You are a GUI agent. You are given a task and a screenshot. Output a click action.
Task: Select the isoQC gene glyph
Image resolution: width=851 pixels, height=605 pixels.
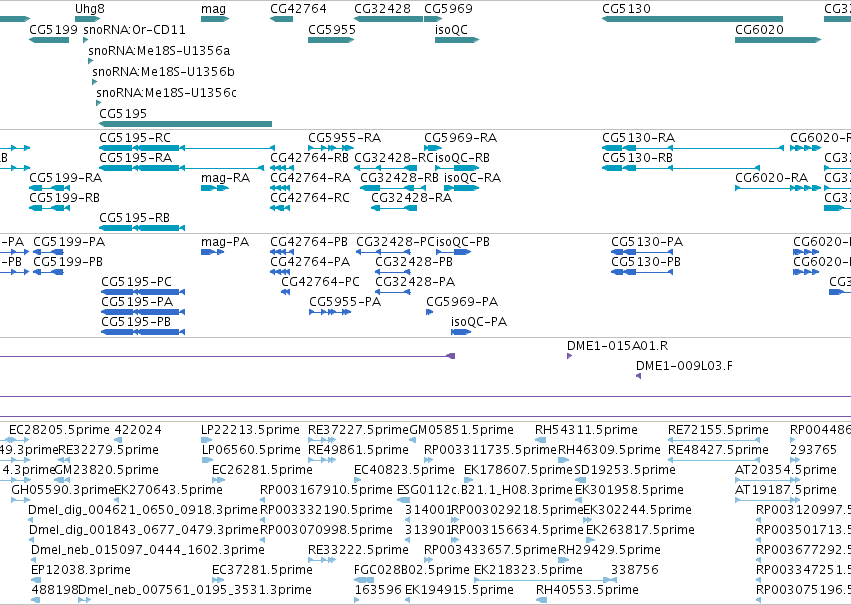coord(457,40)
